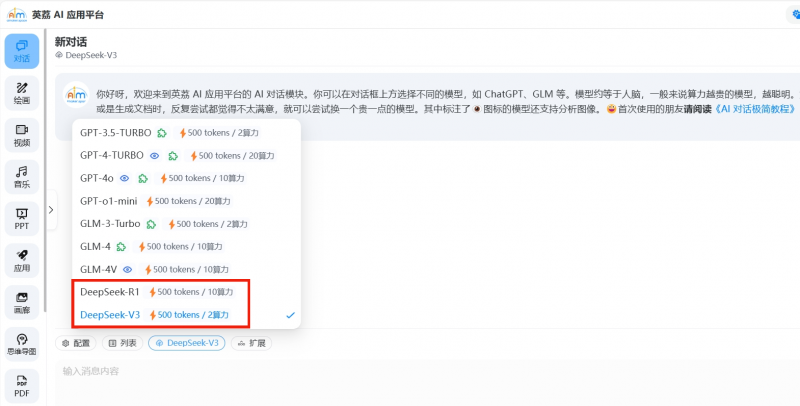The height and width of the screenshot is (406, 800).
Task: Click the 输入消息内容 message input field
Action: [428, 383]
